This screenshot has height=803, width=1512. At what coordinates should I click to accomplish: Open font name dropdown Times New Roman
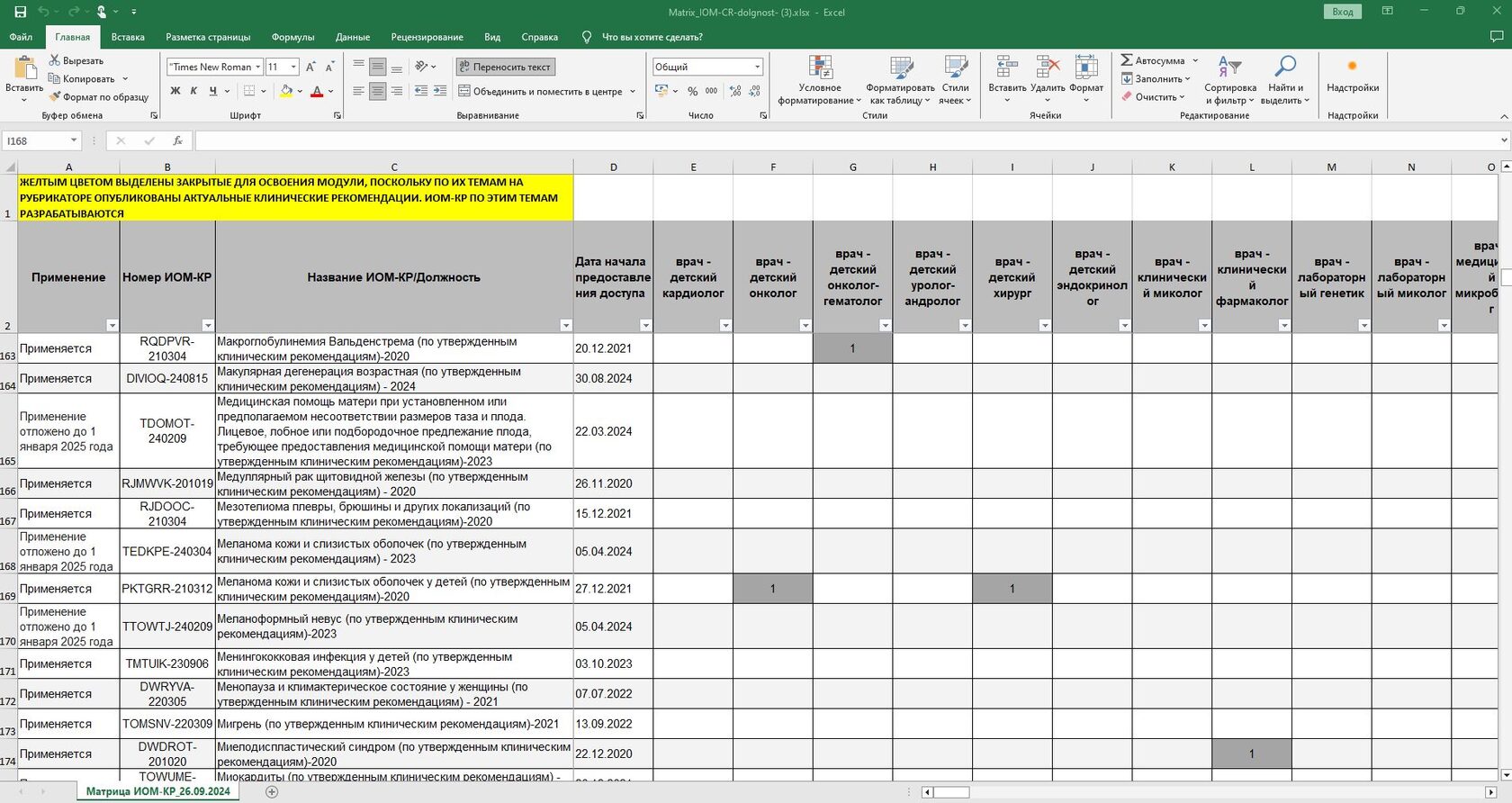258,67
